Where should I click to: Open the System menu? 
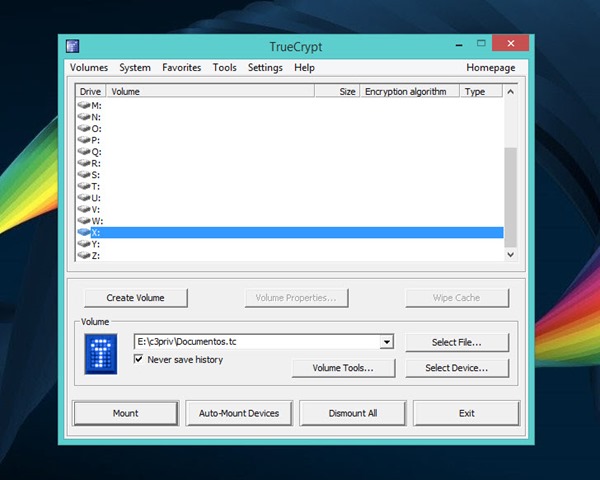135,68
